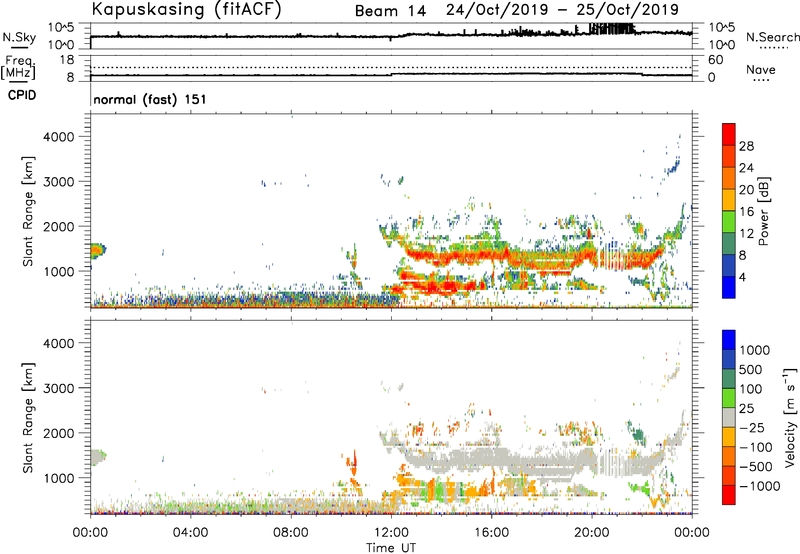The image size is (800, 554).
Task: Select the 'normal (fast) 151' mode text
Action: coord(150,99)
